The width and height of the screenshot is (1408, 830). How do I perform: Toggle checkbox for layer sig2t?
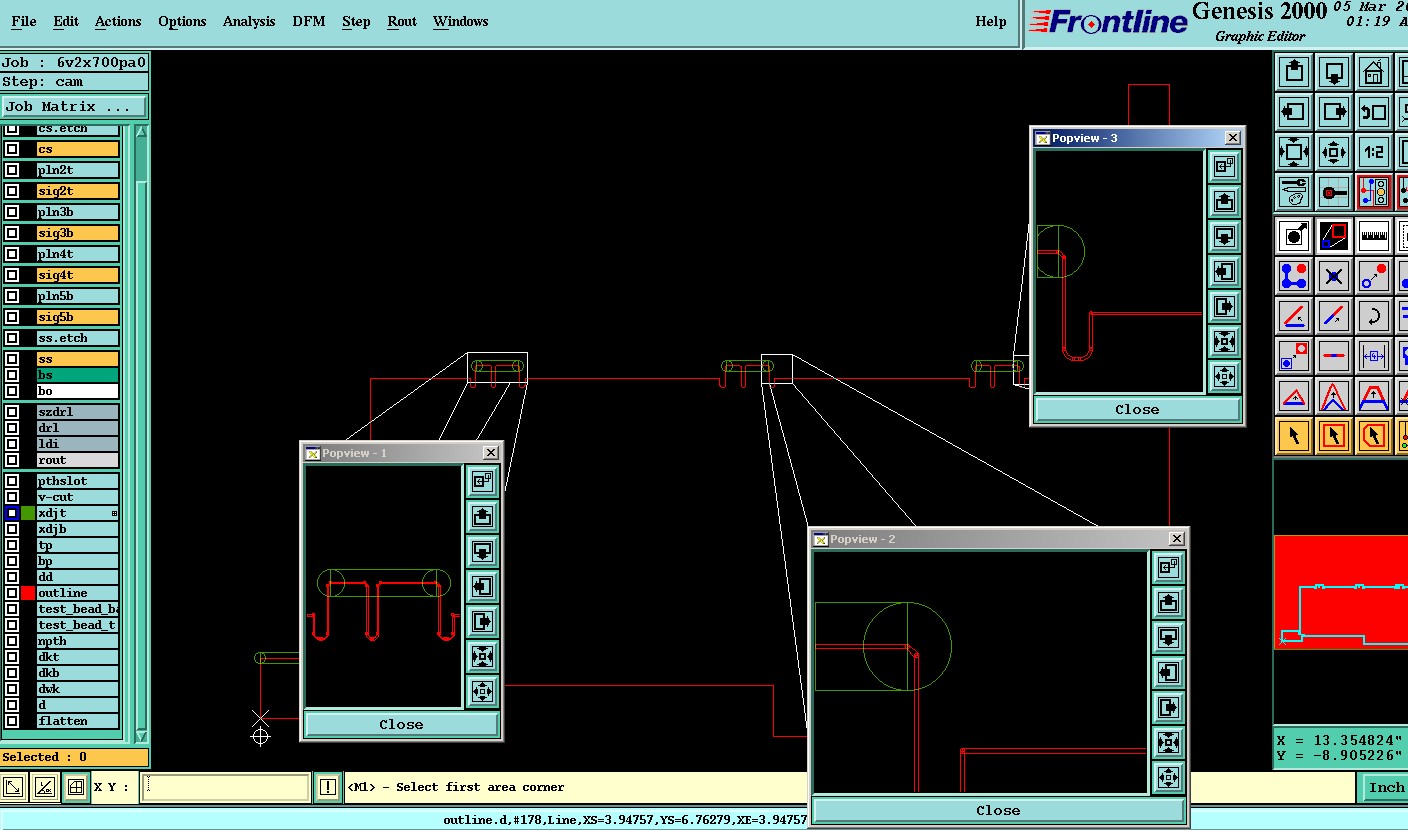[x=12, y=191]
